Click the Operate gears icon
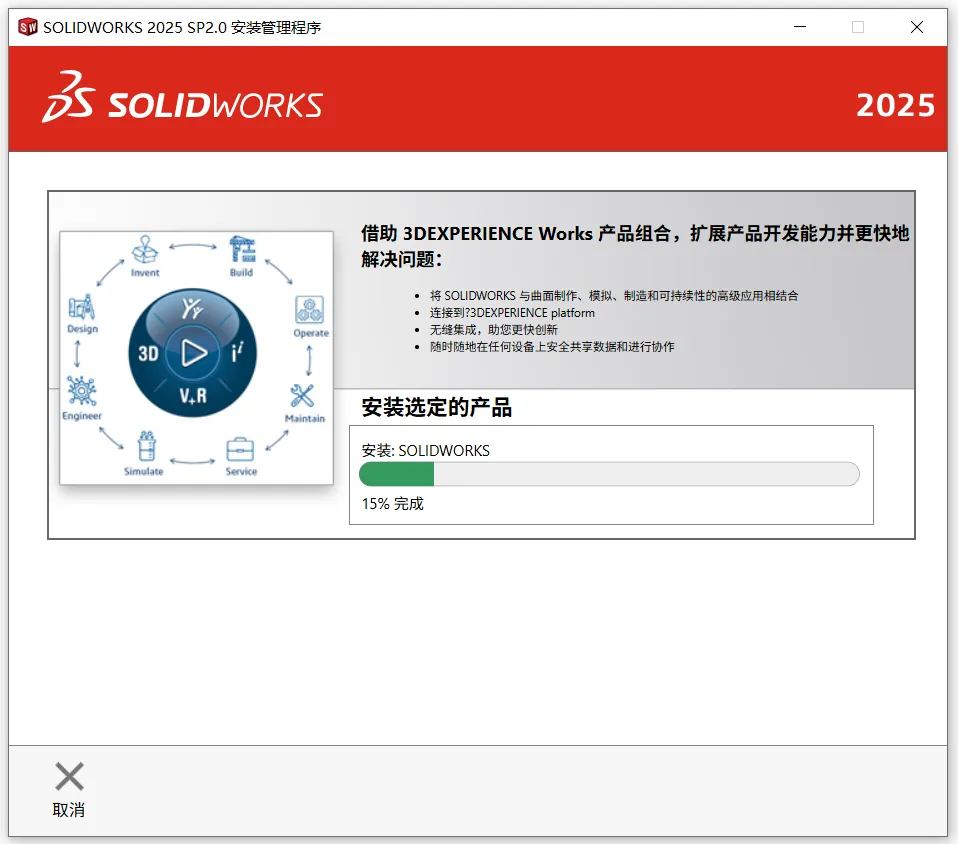958x844 pixels. [310, 310]
